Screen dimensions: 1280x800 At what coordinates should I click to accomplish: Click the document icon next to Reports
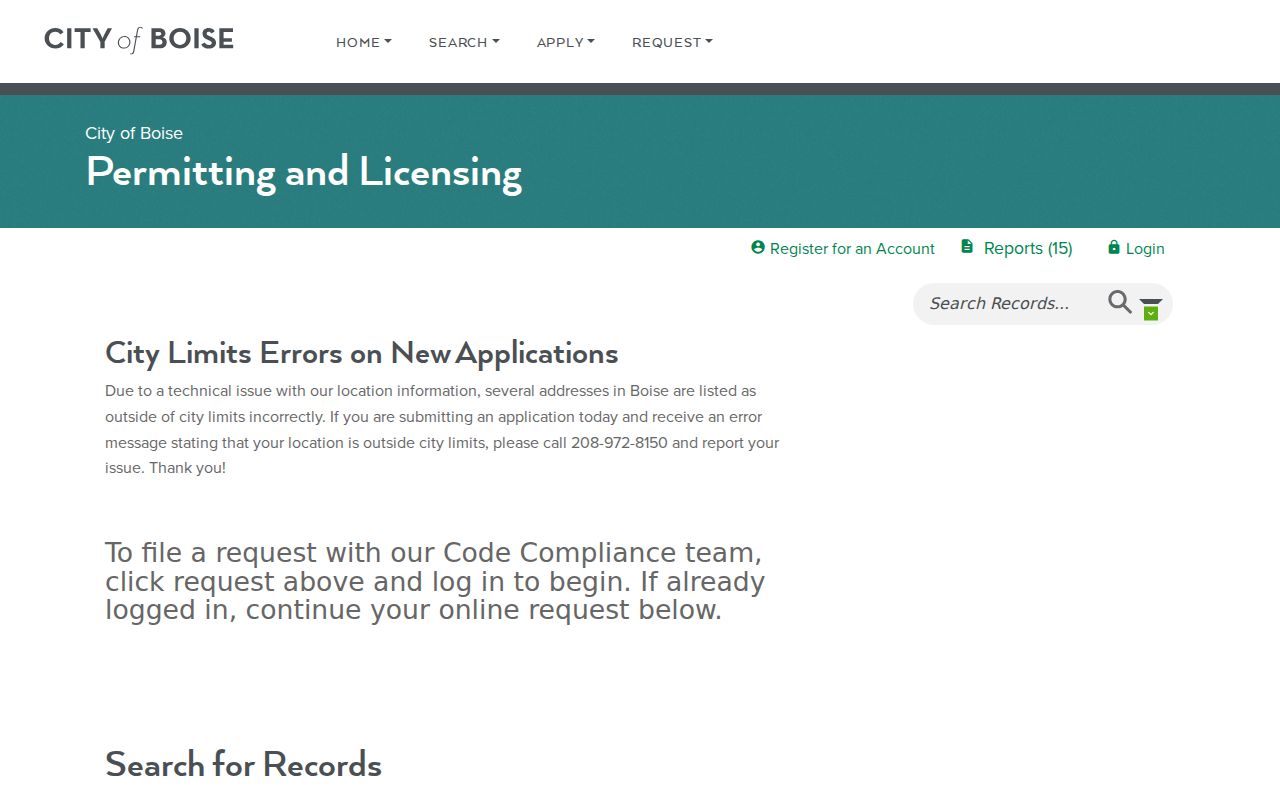pos(967,246)
